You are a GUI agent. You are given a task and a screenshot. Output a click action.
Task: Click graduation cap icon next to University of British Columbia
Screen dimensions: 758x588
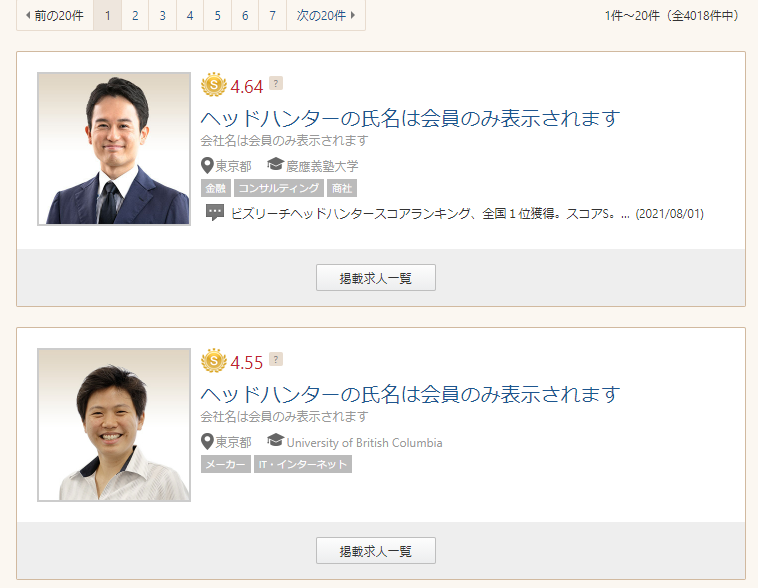pos(275,441)
